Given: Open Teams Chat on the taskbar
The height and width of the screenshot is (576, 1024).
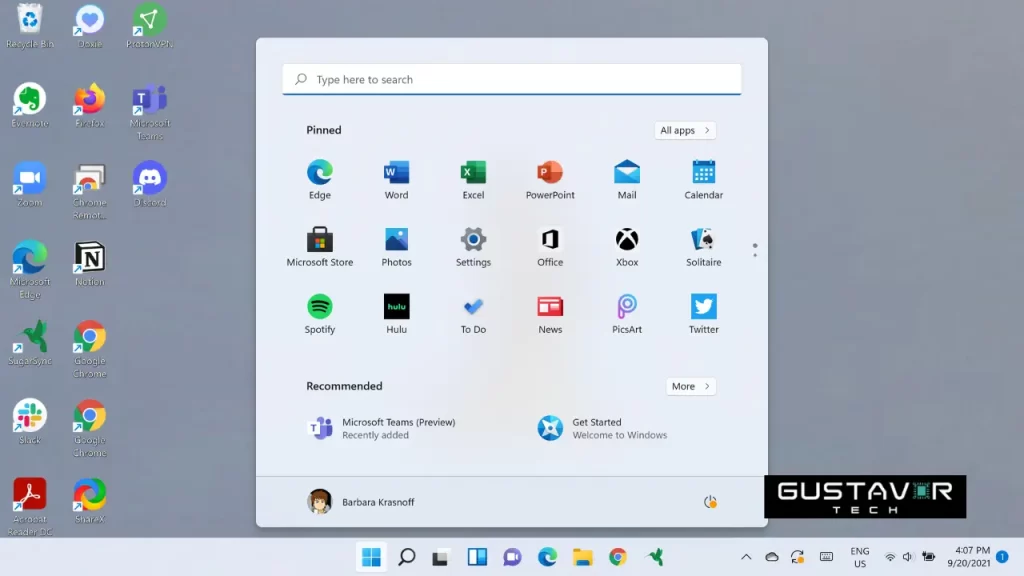Looking at the screenshot, I should click(x=512, y=557).
